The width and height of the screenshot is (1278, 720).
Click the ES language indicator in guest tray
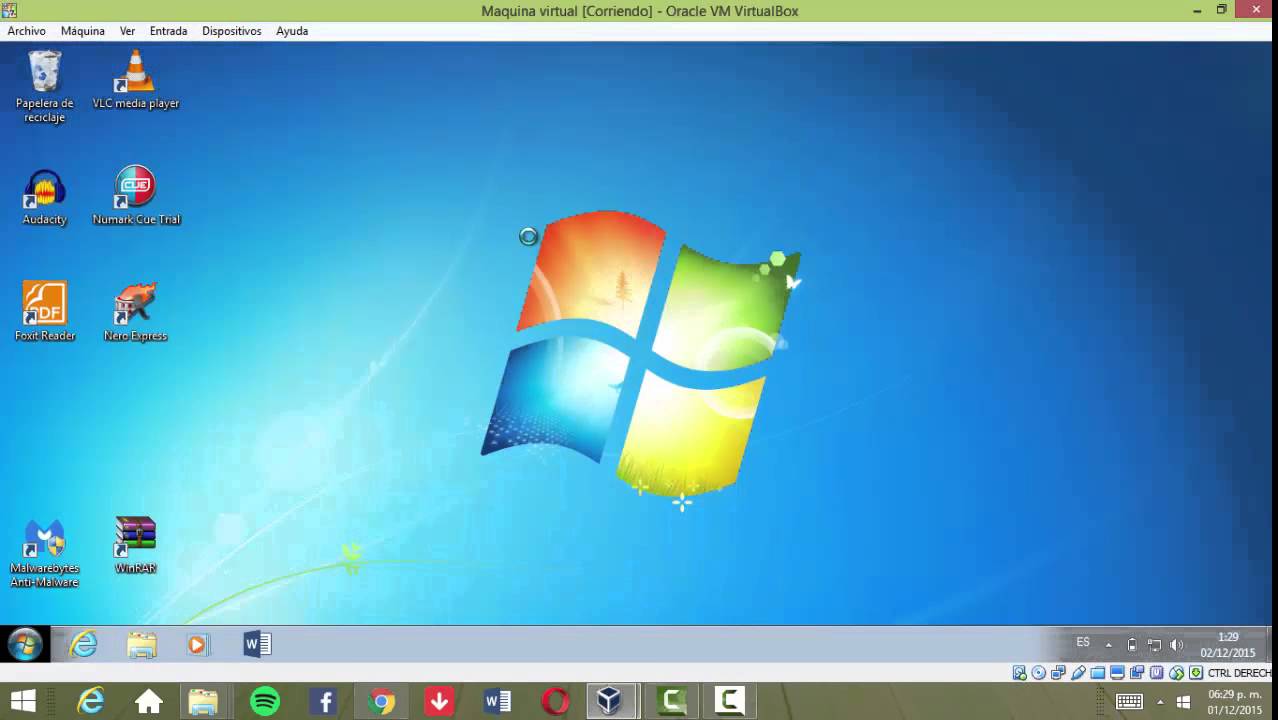tap(1083, 643)
